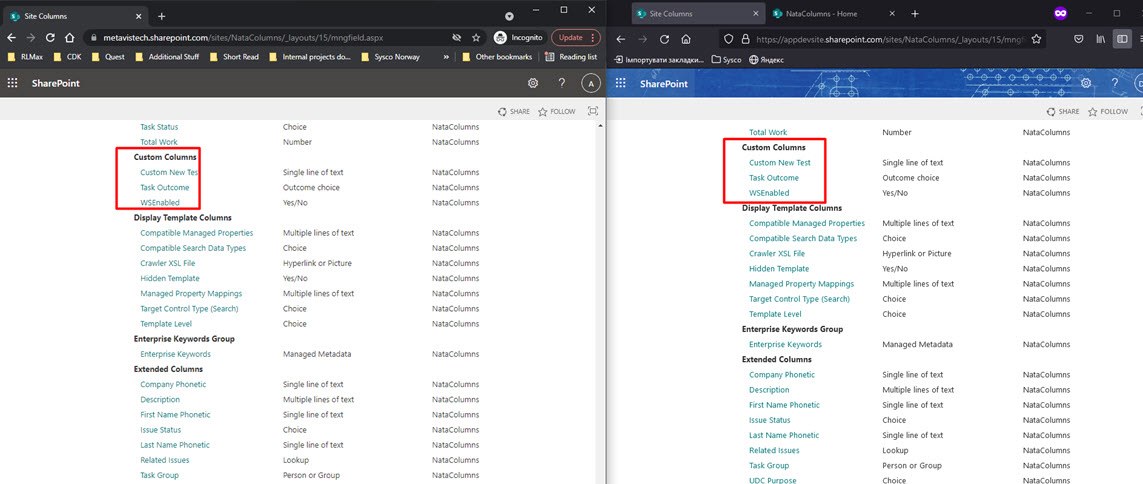The height and width of the screenshot is (484, 1143).
Task: Click help question mark in left window
Action: pyautogui.click(x=562, y=83)
